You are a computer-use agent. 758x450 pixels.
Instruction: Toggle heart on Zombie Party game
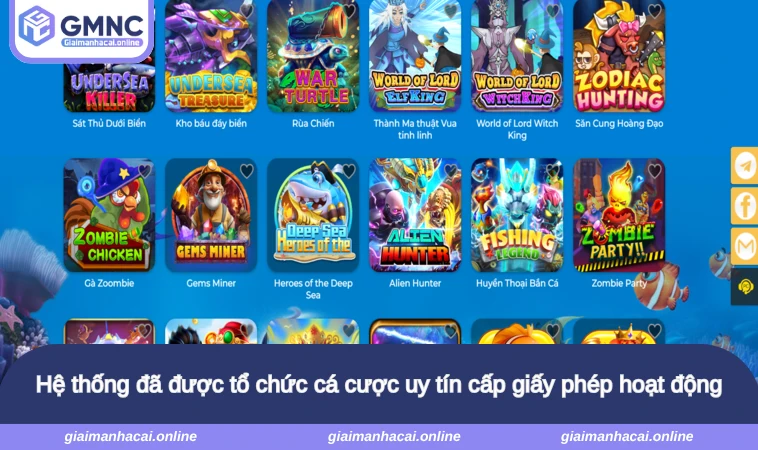click(655, 171)
